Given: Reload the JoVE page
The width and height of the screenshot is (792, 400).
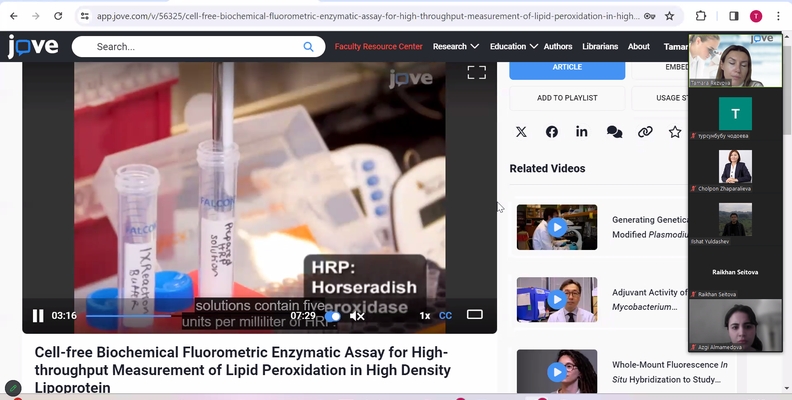Looking at the screenshot, I should click(58, 16).
